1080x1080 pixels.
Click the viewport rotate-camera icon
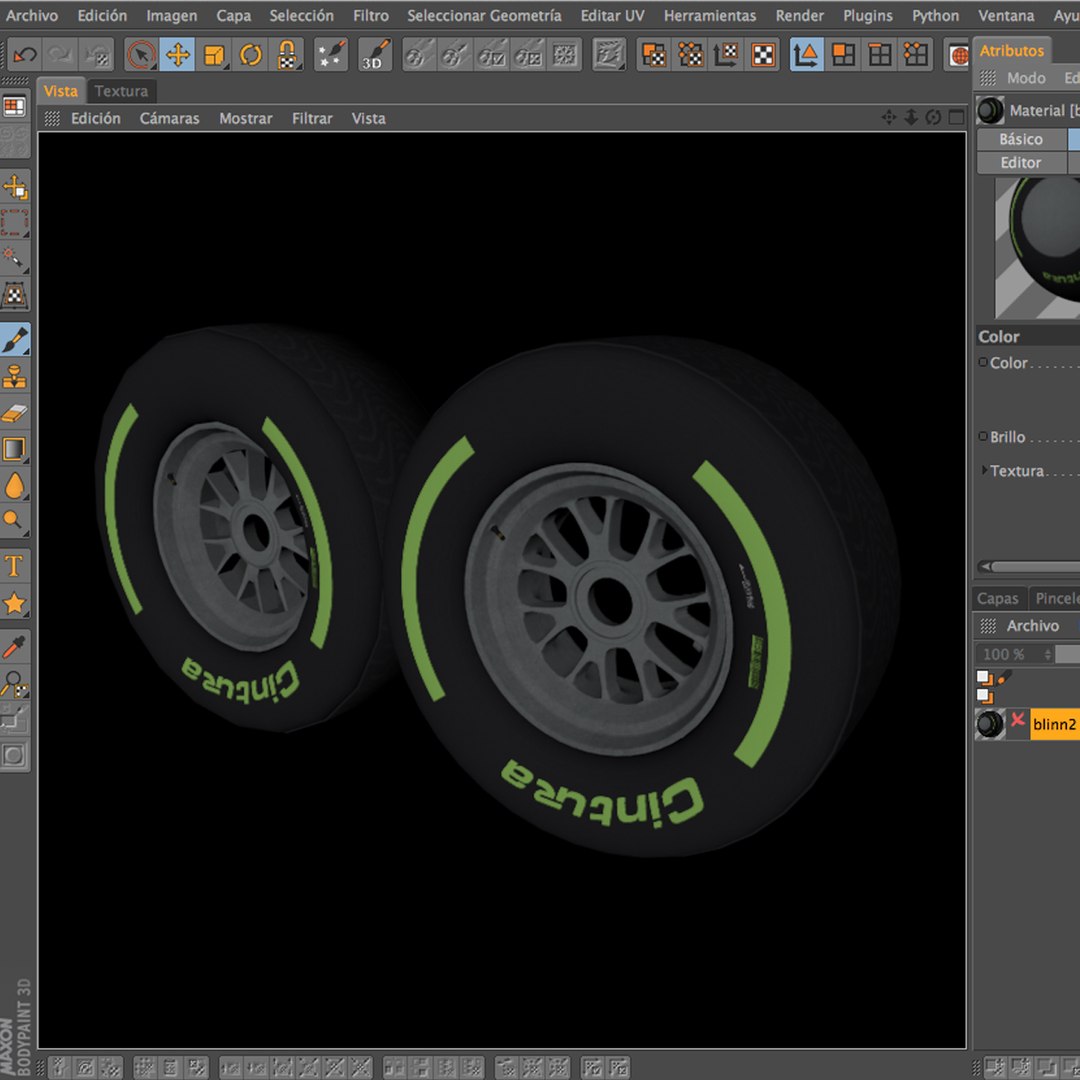[x=933, y=117]
